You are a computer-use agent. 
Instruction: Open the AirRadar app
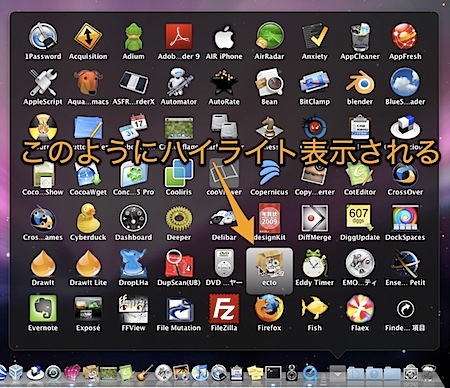269,36
